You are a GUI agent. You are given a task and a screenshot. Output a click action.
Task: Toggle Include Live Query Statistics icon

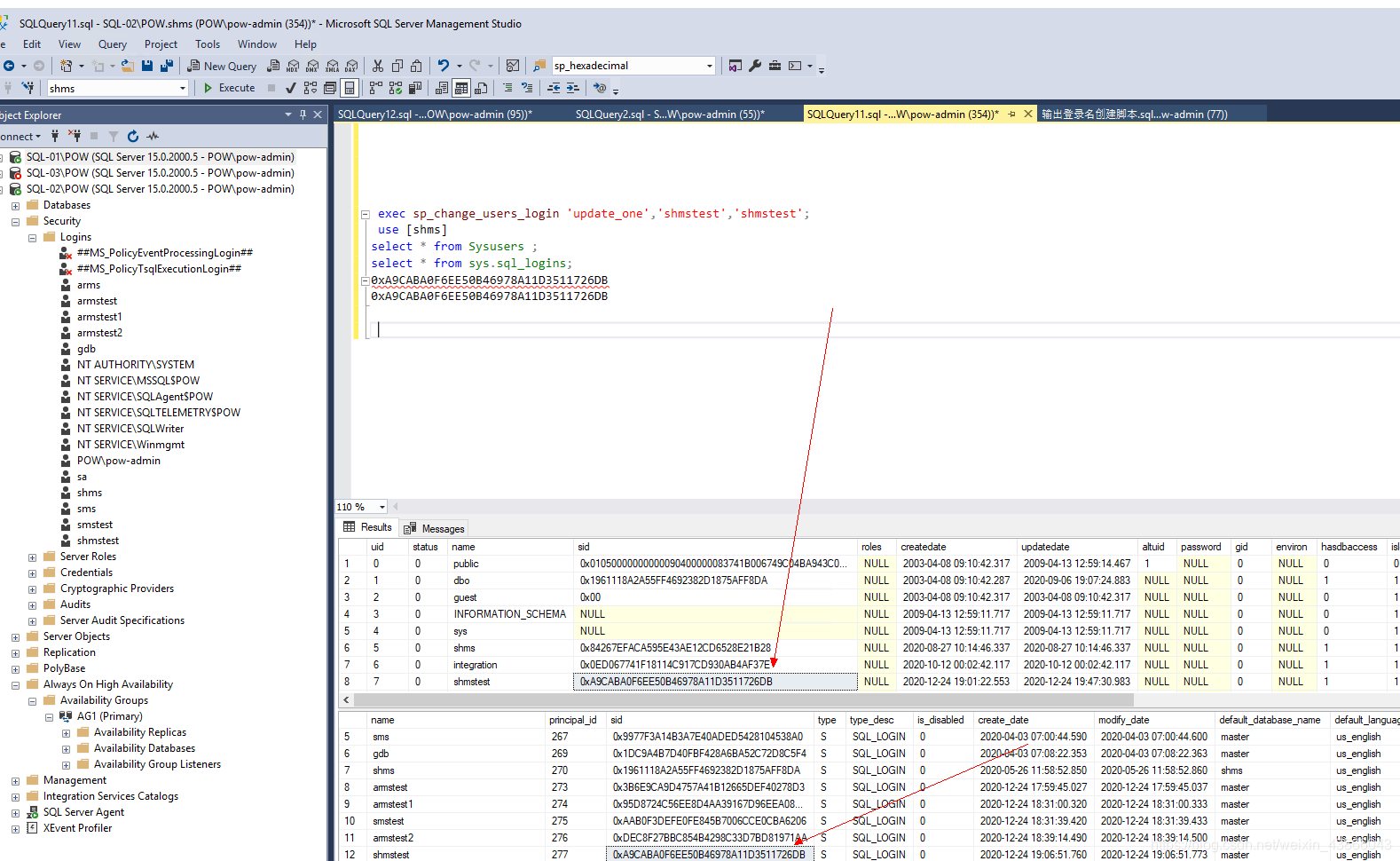click(x=396, y=88)
